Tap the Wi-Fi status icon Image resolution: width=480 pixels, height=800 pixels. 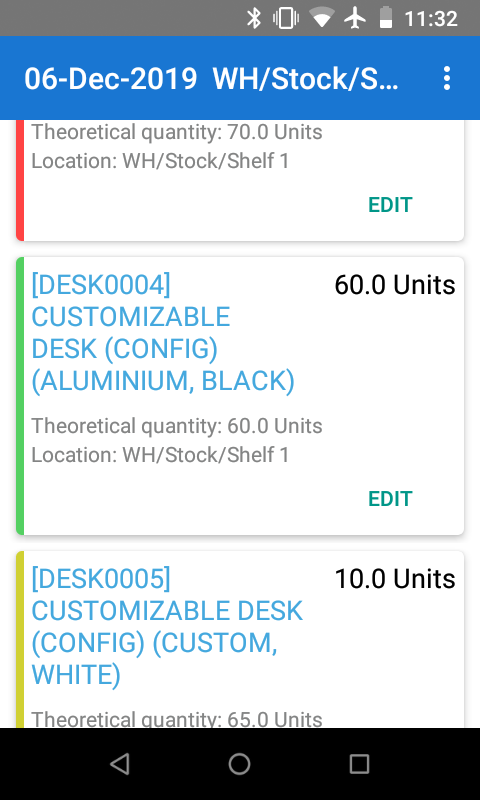[322, 18]
